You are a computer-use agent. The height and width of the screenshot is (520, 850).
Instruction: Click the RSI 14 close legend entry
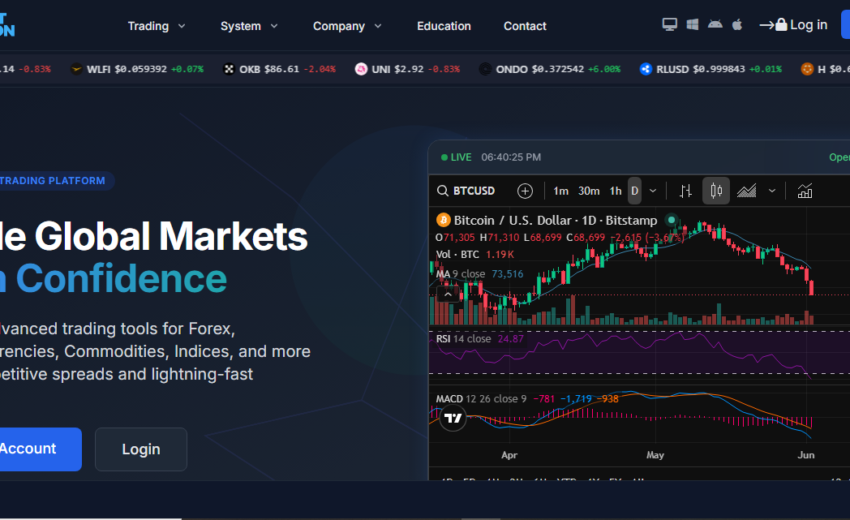[x=463, y=339]
